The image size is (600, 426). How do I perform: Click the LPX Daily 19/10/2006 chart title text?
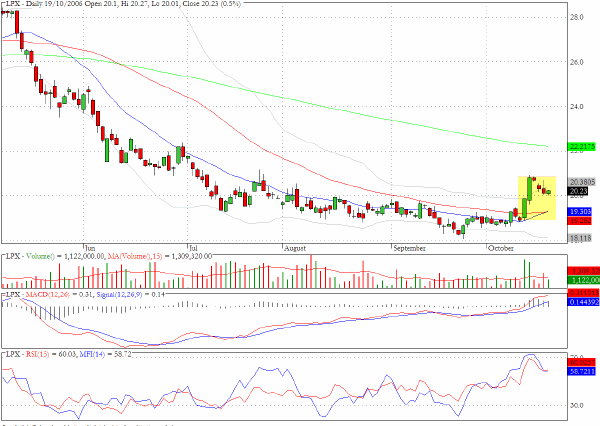(x=123, y=4)
